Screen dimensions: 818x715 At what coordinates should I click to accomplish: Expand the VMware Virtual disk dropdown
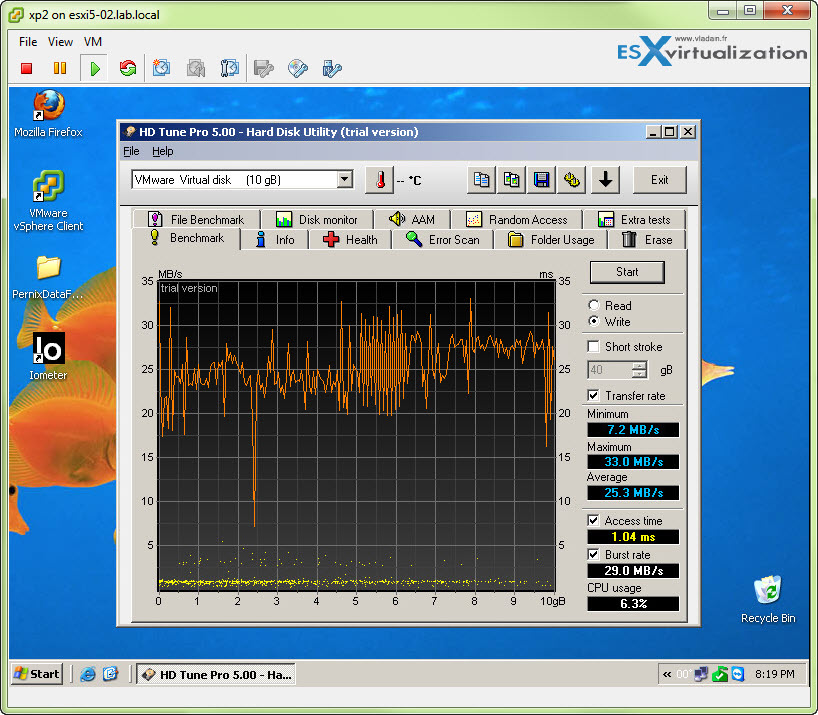(x=344, y=180)
